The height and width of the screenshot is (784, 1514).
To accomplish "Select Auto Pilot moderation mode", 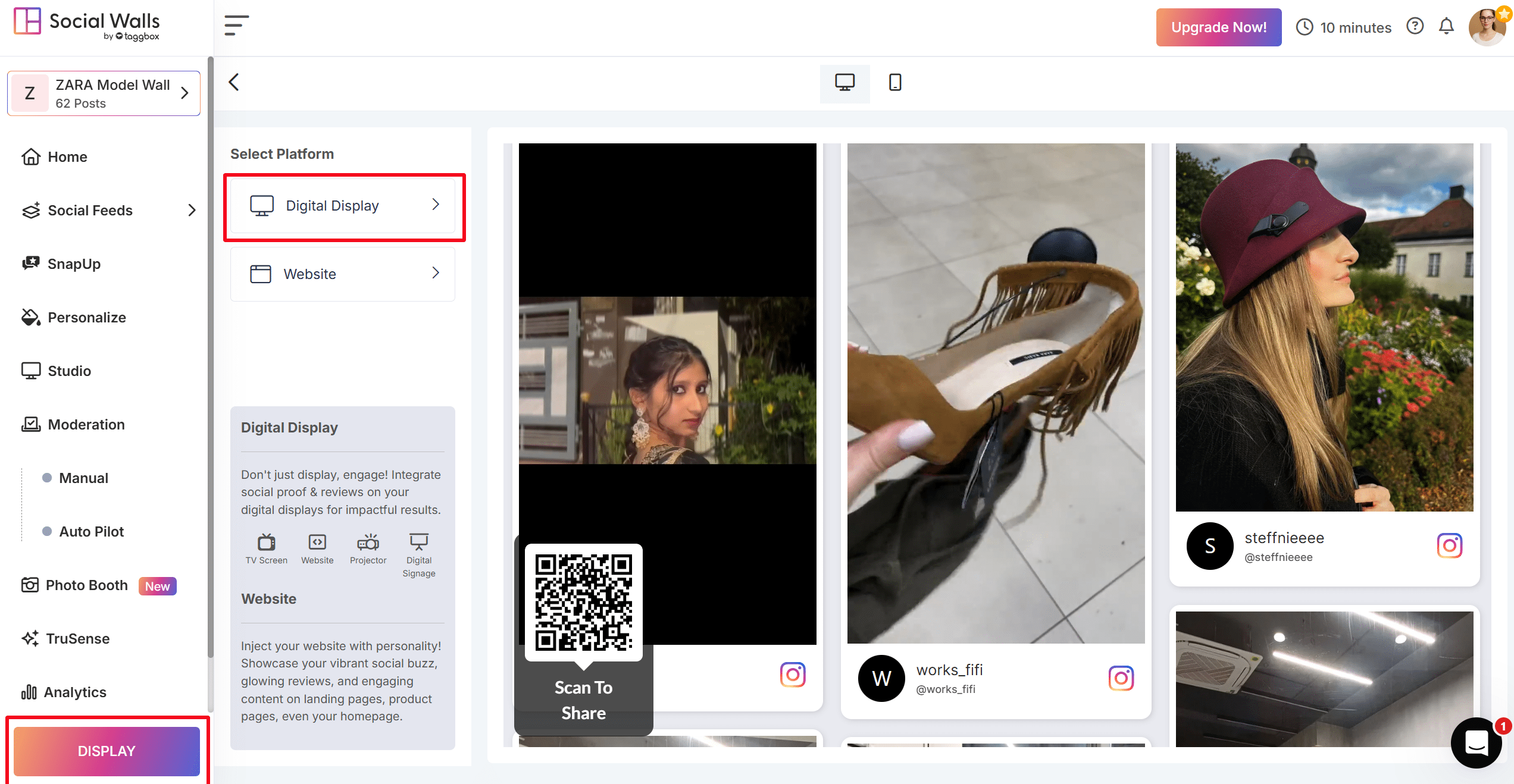I will (91, 532).
